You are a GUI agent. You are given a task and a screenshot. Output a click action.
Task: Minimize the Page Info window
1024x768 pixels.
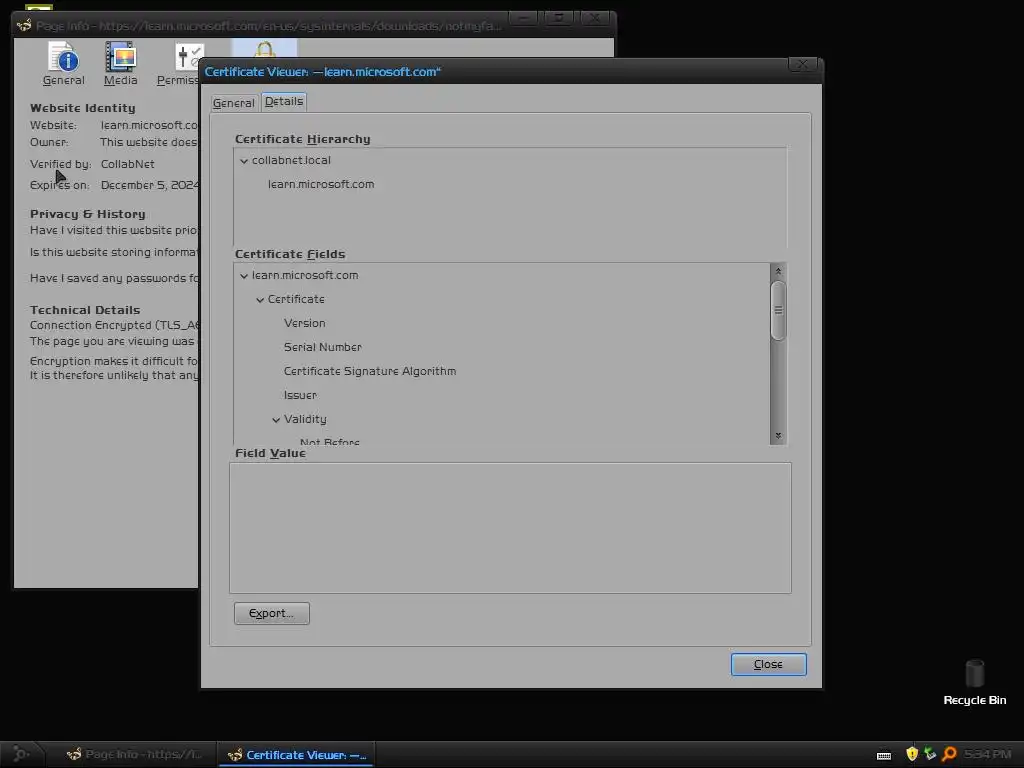524,18
